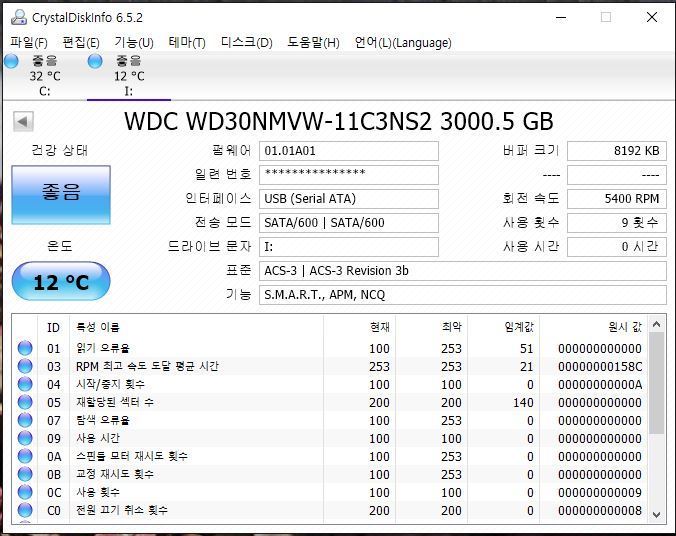Click the blue 좋음 health status button
This screenshot has height=536, width=676.
[61, 195]
